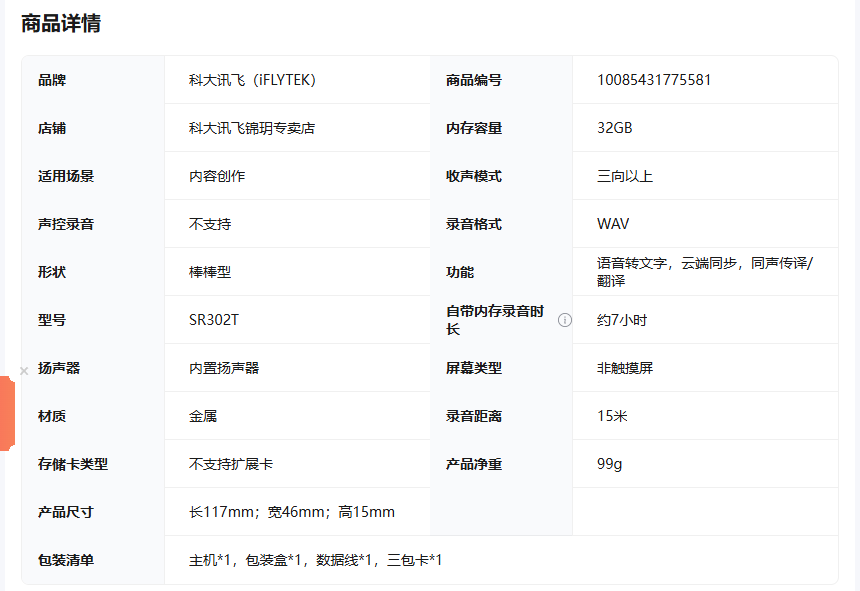Viewport: 860px width, 591px height.
Task: Open the orange floating side tab
Action: 7,413
